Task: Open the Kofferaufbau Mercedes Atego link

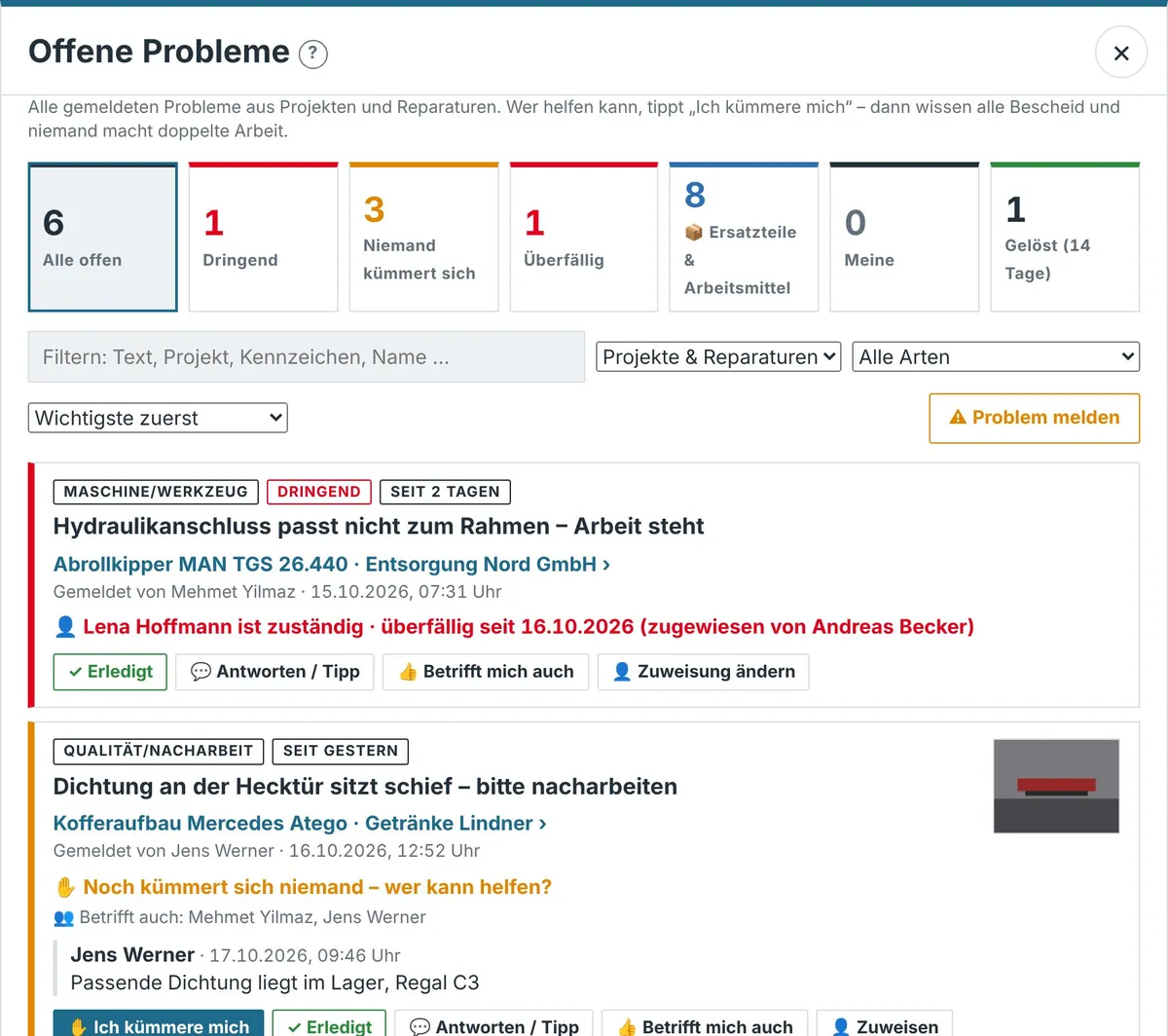Action: tap(300, 823)
